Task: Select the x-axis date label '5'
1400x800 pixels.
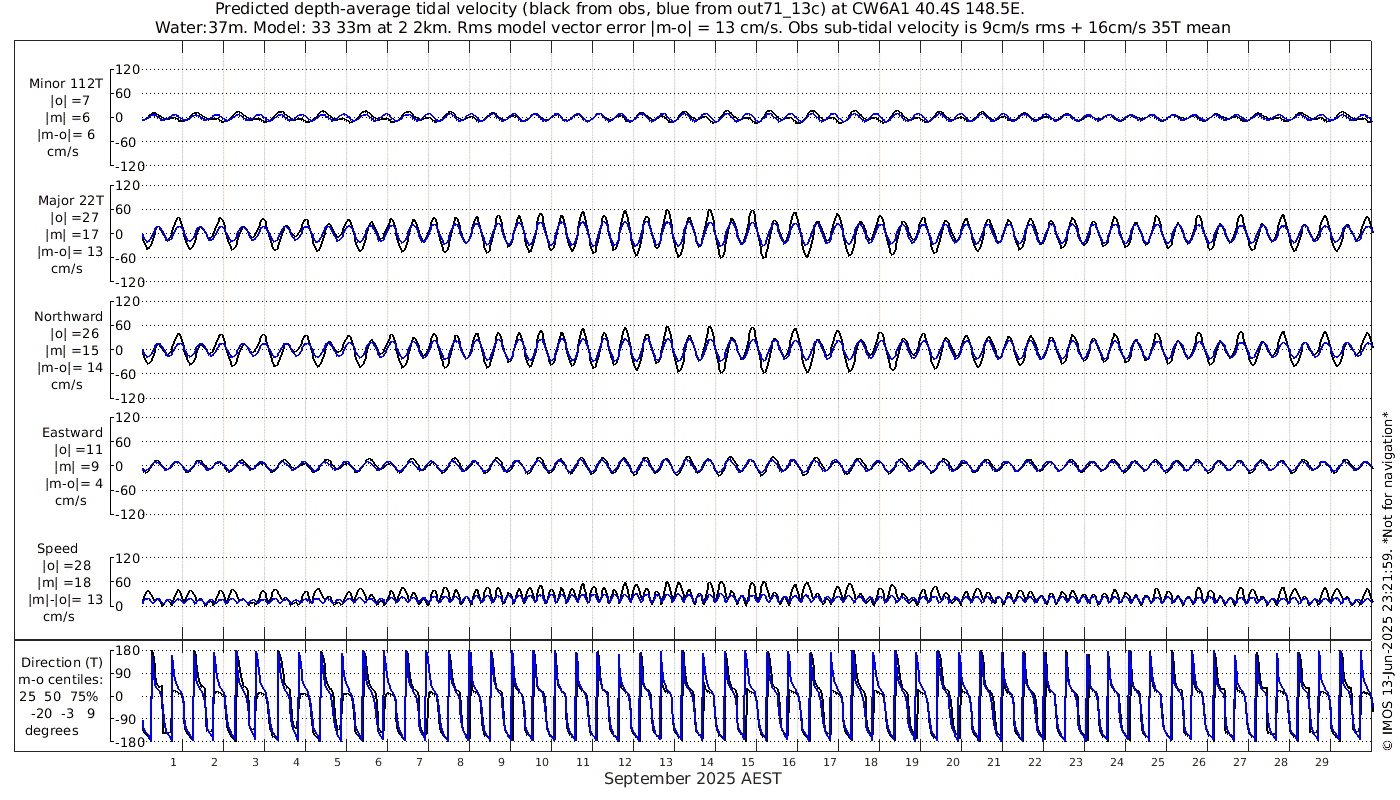Action: point(337,762)
